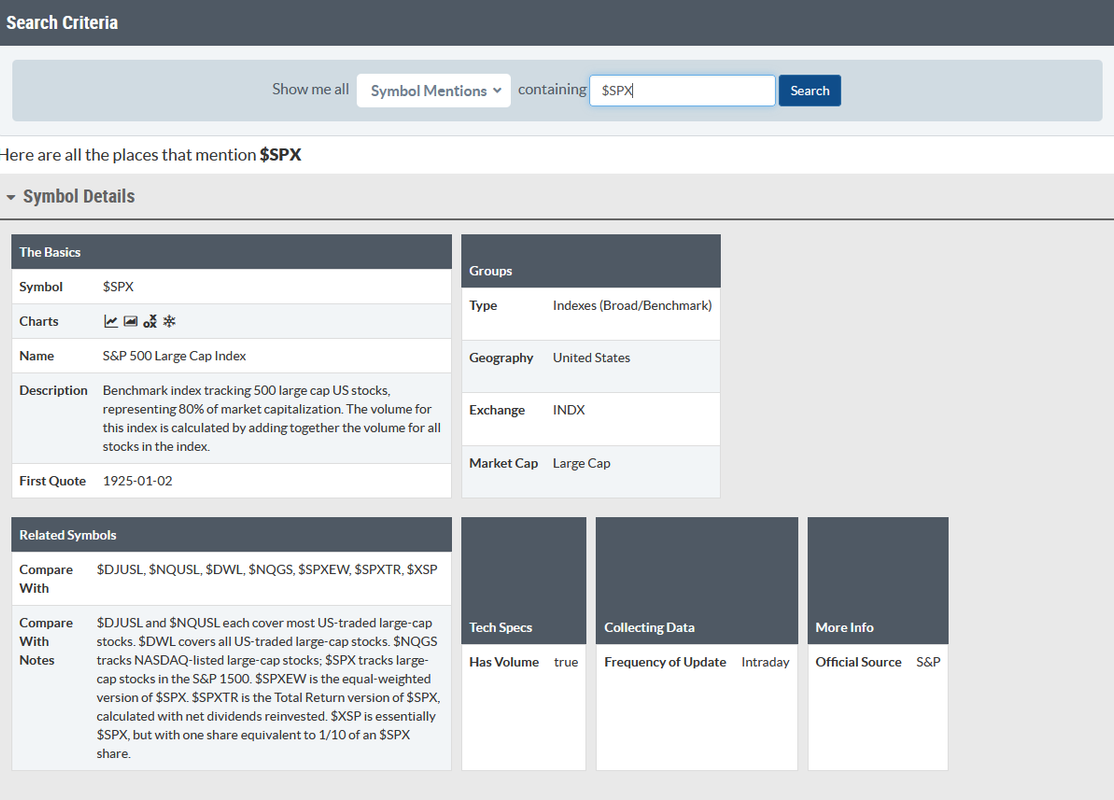
Task: Collapse the Symbol Details section
Action: pyautogui.click(x=11, y=197)
